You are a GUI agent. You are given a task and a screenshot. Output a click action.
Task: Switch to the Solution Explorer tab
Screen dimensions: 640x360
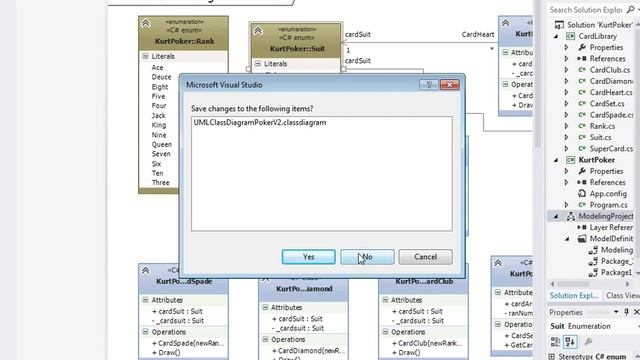[573, 296]
